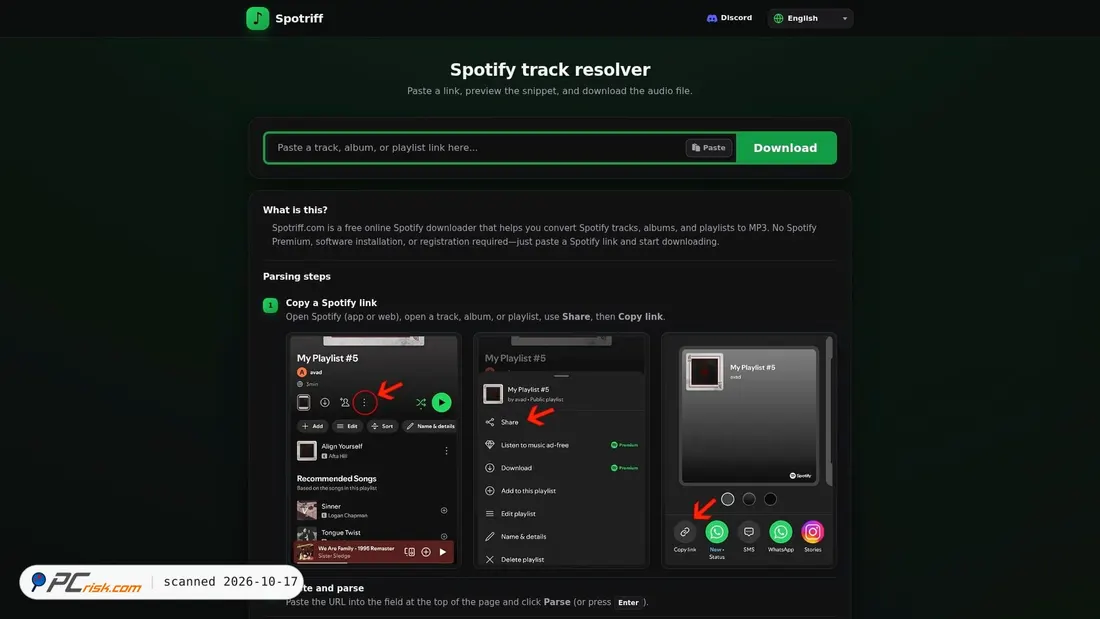Screen dimensions: 1100x619
Task: Click the three-dot menu icon circled in red
Action: pyautogui.click(x=364, y=403)
